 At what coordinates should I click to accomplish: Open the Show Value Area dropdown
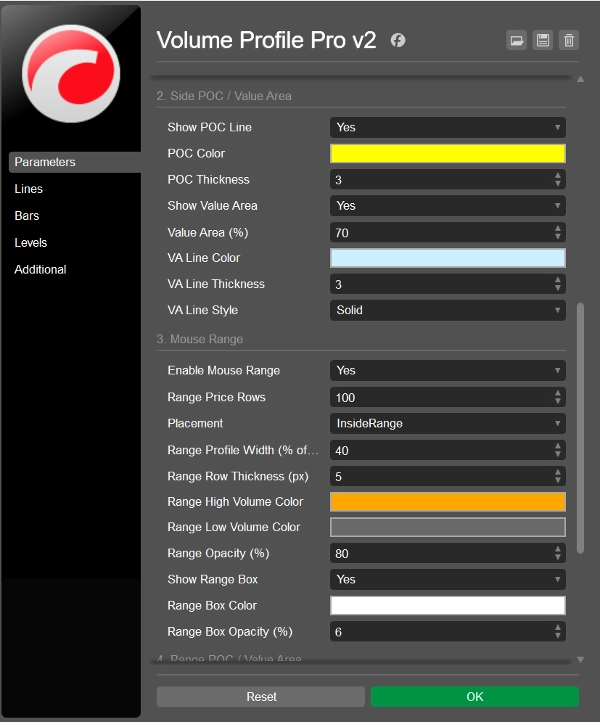(448, 206)
